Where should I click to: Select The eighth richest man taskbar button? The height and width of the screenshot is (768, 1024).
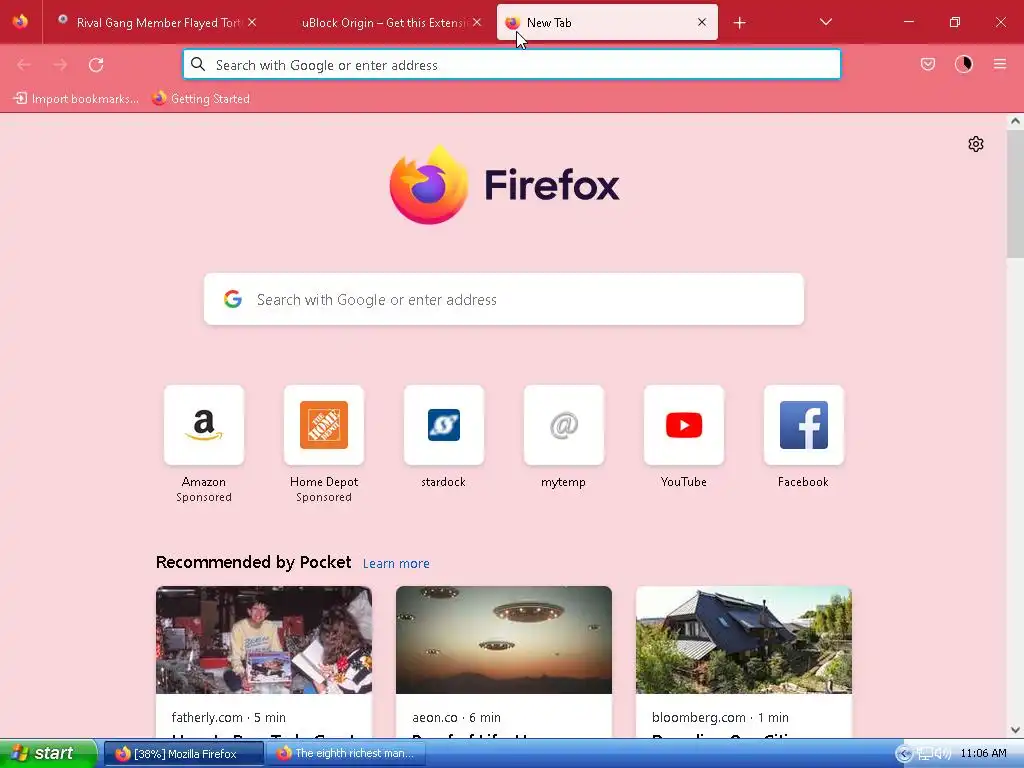click(346, 754)
